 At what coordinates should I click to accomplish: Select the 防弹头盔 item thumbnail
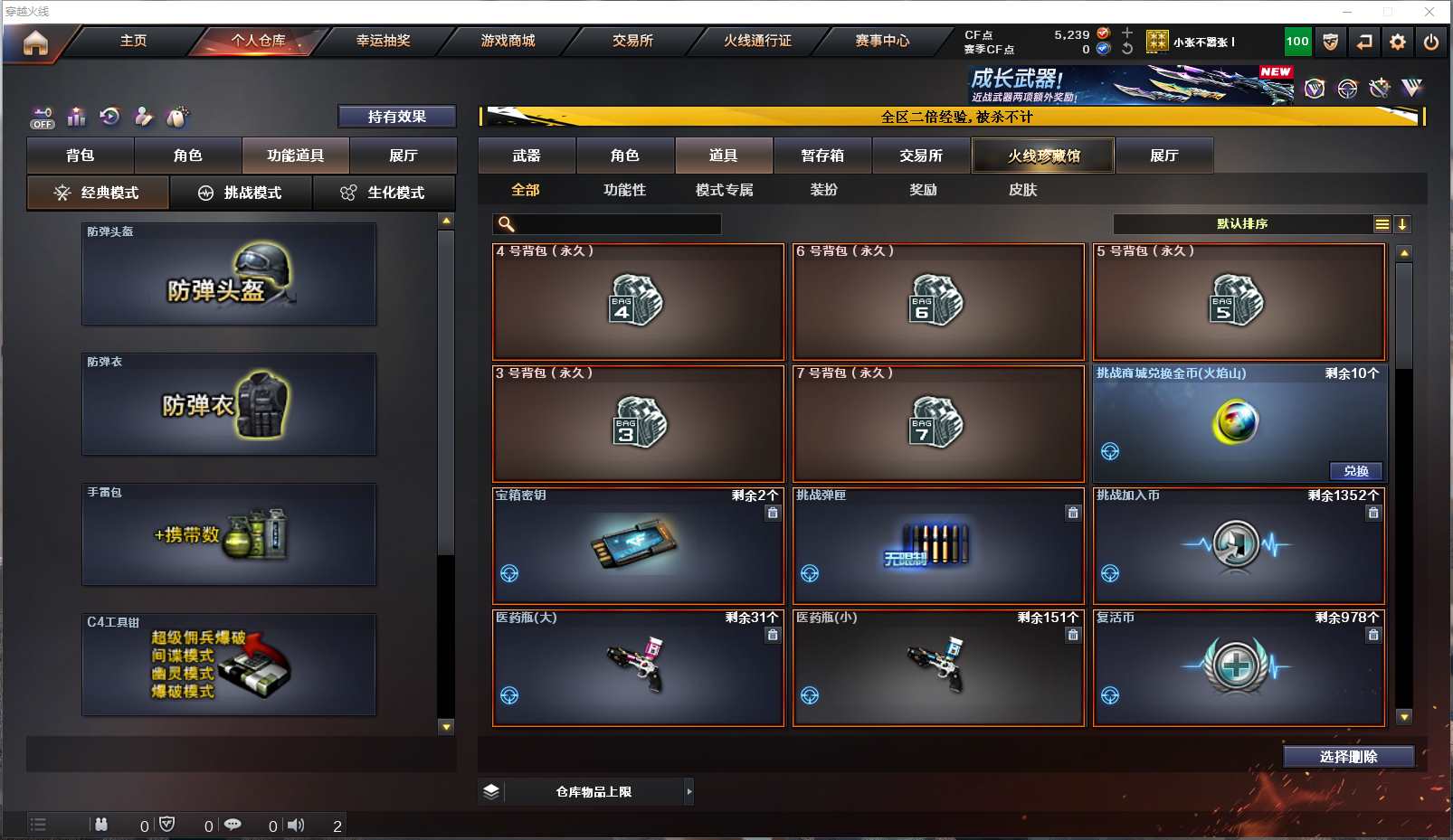[x=229, y=274]
